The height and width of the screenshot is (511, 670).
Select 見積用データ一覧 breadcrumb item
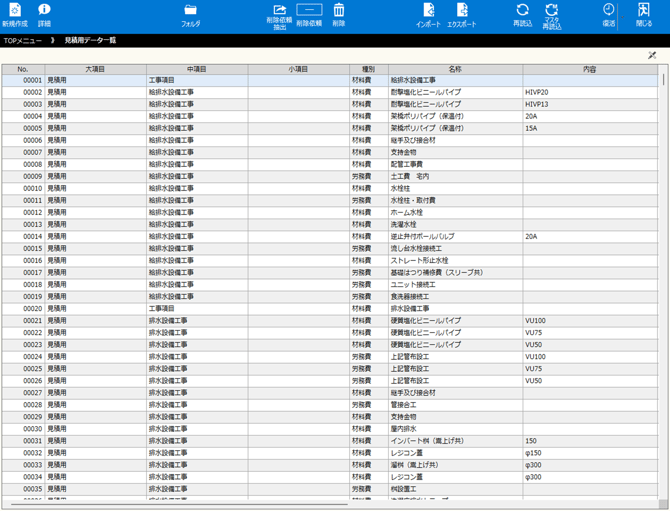click(90, 41)
